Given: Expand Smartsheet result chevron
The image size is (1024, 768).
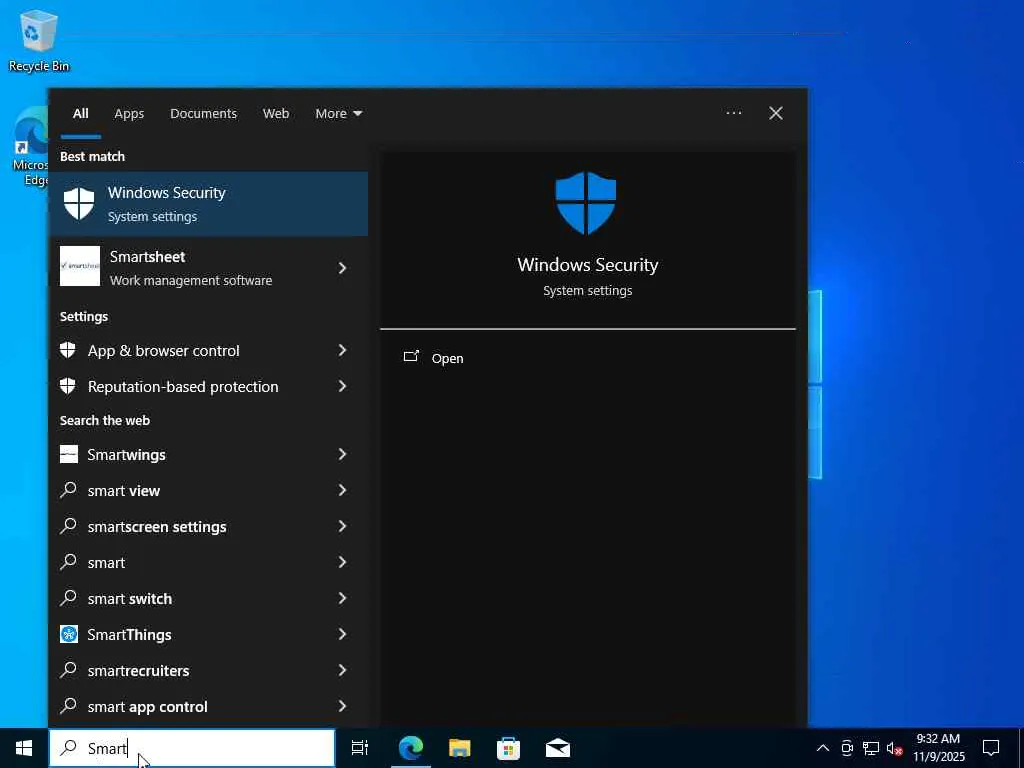Looking at the screenshot, I should [x=342, y=268].
